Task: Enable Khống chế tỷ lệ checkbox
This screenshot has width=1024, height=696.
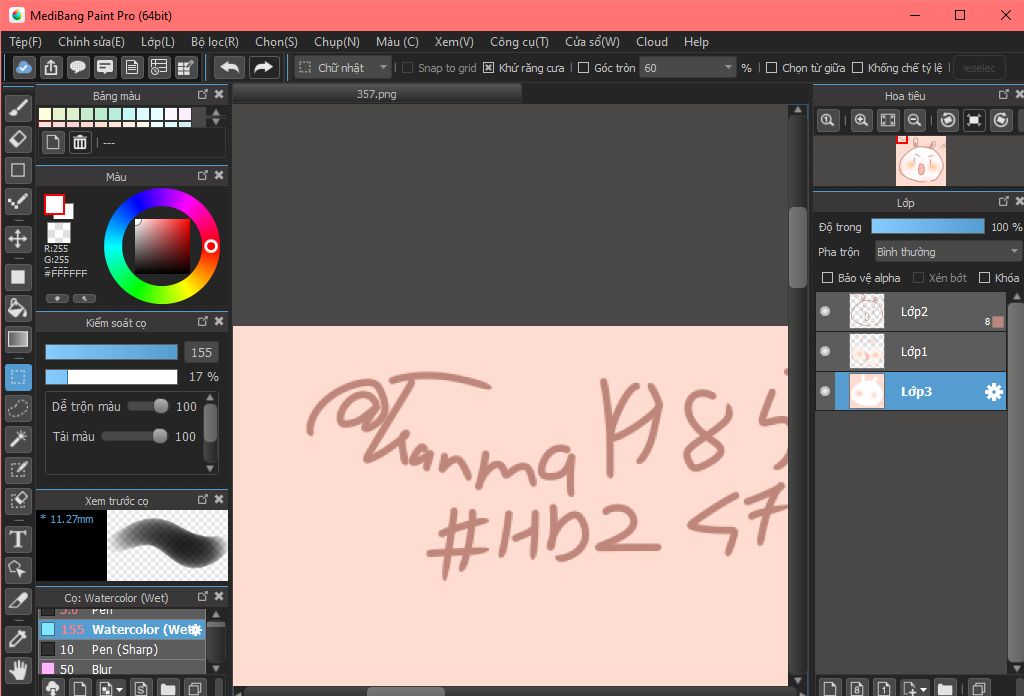Action: (x=858, y=68)
